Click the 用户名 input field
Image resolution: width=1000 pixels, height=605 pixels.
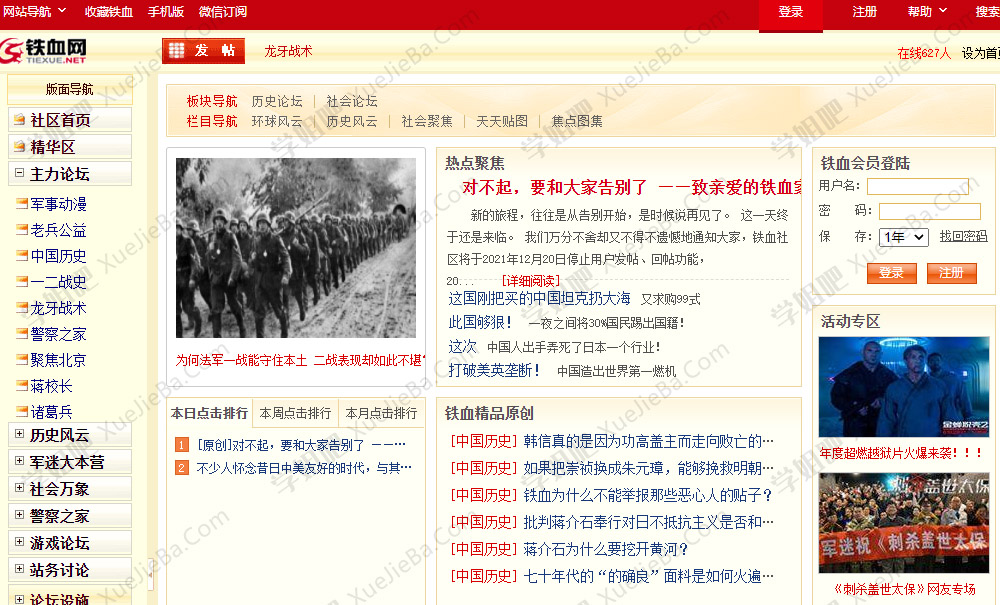918,186
